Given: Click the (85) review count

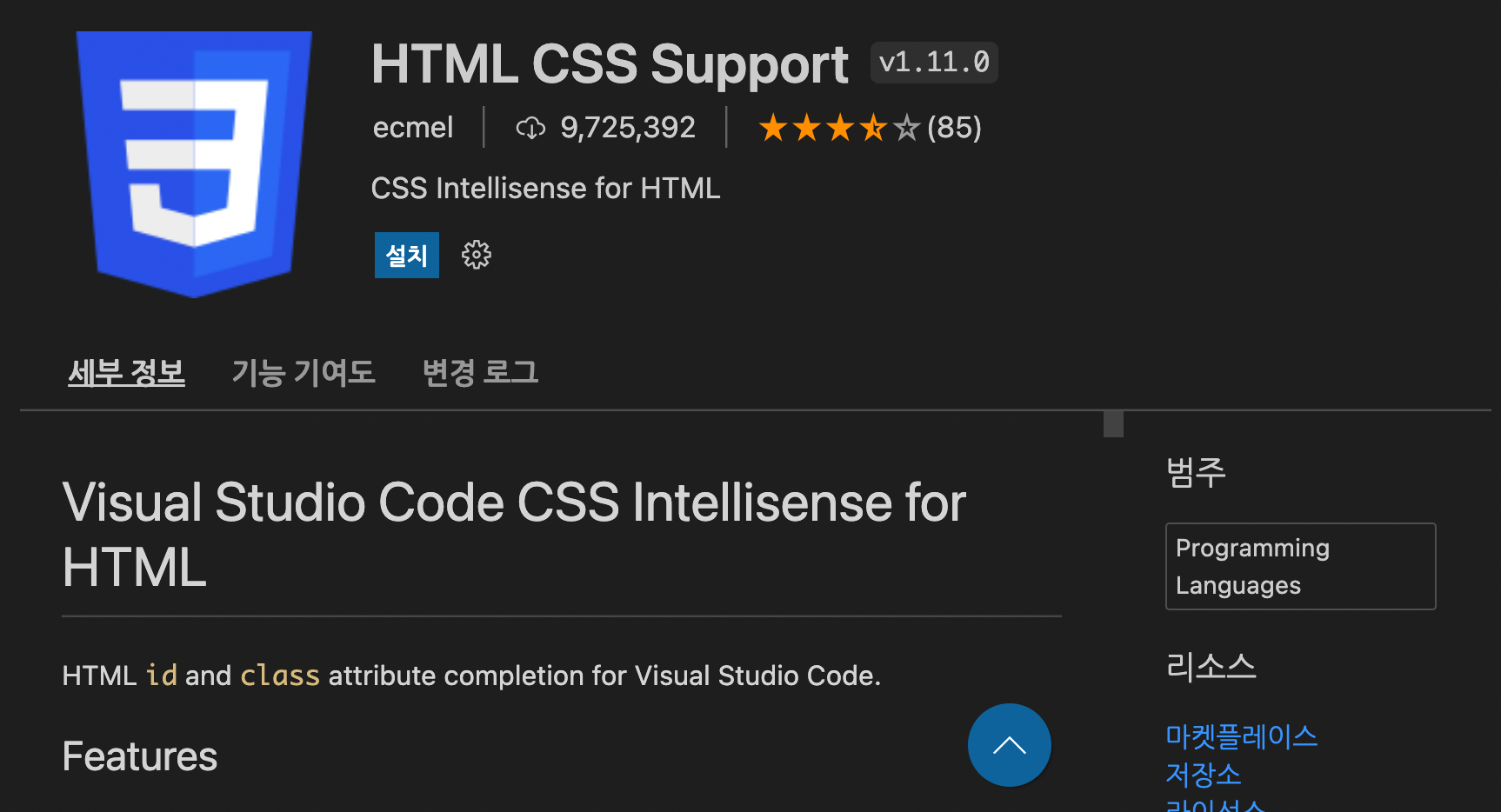Looking at the screenshot, I should (954, 128).
